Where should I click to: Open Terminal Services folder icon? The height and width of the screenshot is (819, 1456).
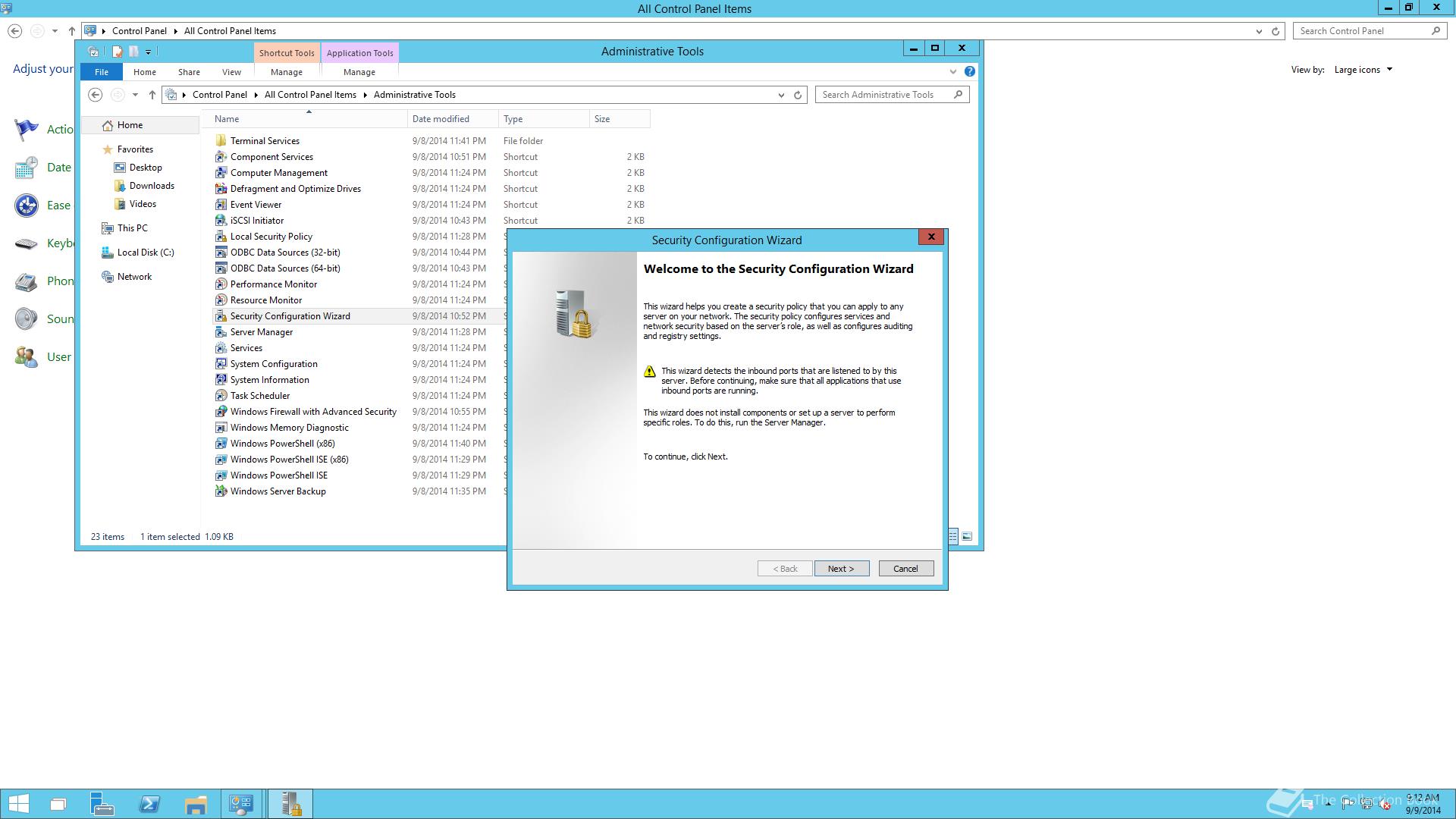(x=221, y=140)
